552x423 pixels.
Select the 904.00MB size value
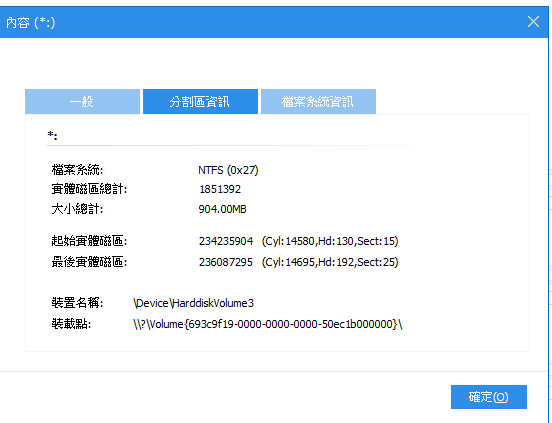tap(222, 209)
